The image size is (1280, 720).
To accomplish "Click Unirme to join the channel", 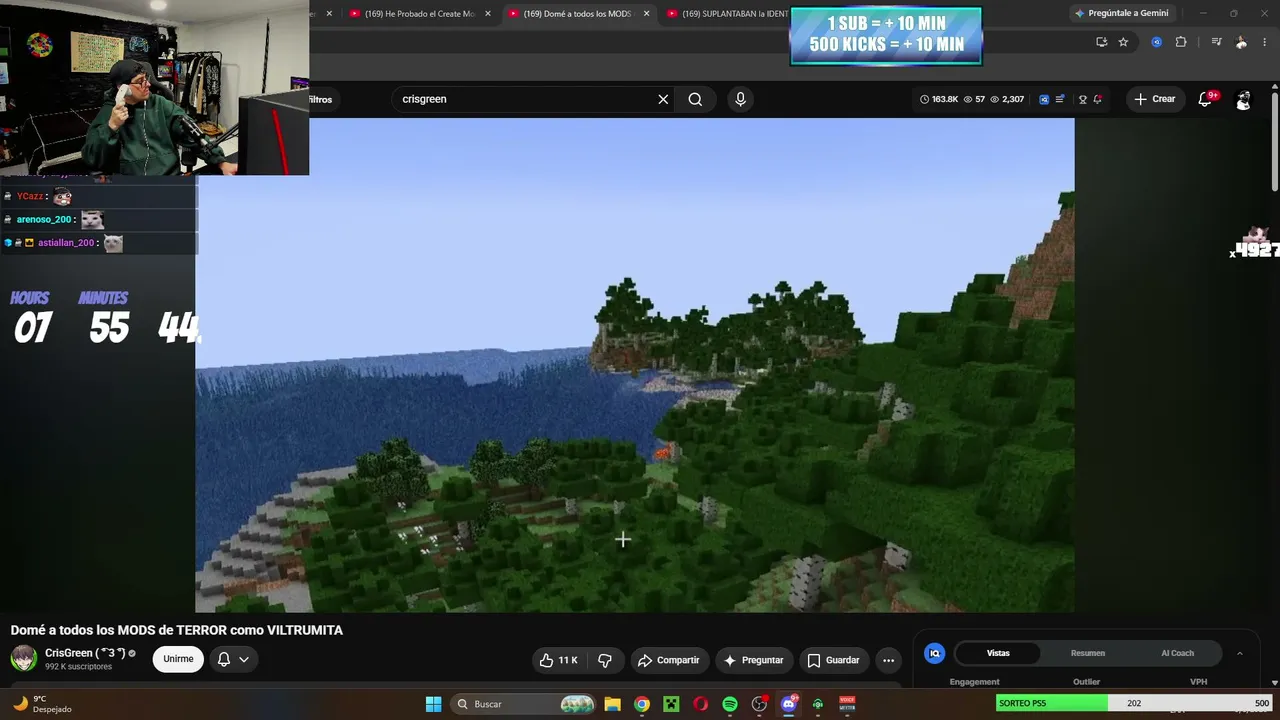I will coord(178,659).
